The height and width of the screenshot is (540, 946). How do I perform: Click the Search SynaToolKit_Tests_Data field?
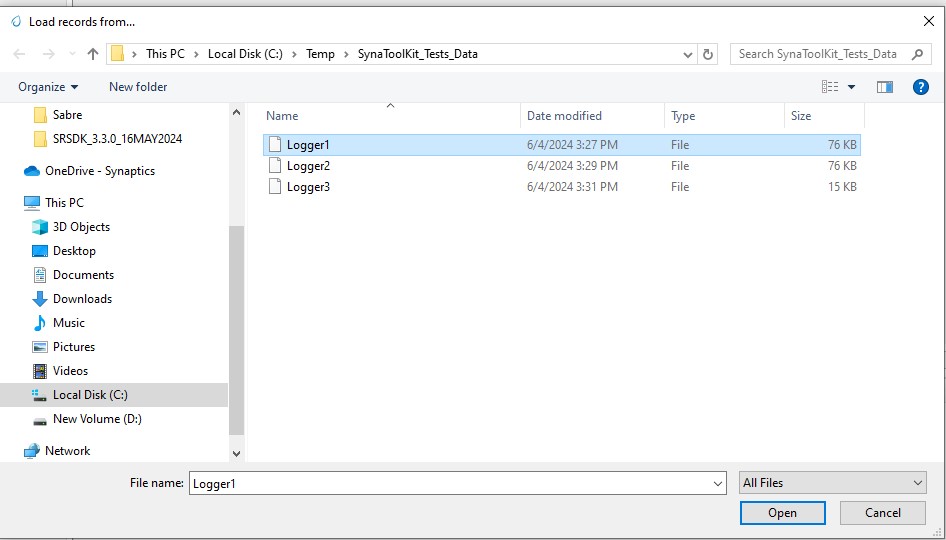(x=818, y=54)
